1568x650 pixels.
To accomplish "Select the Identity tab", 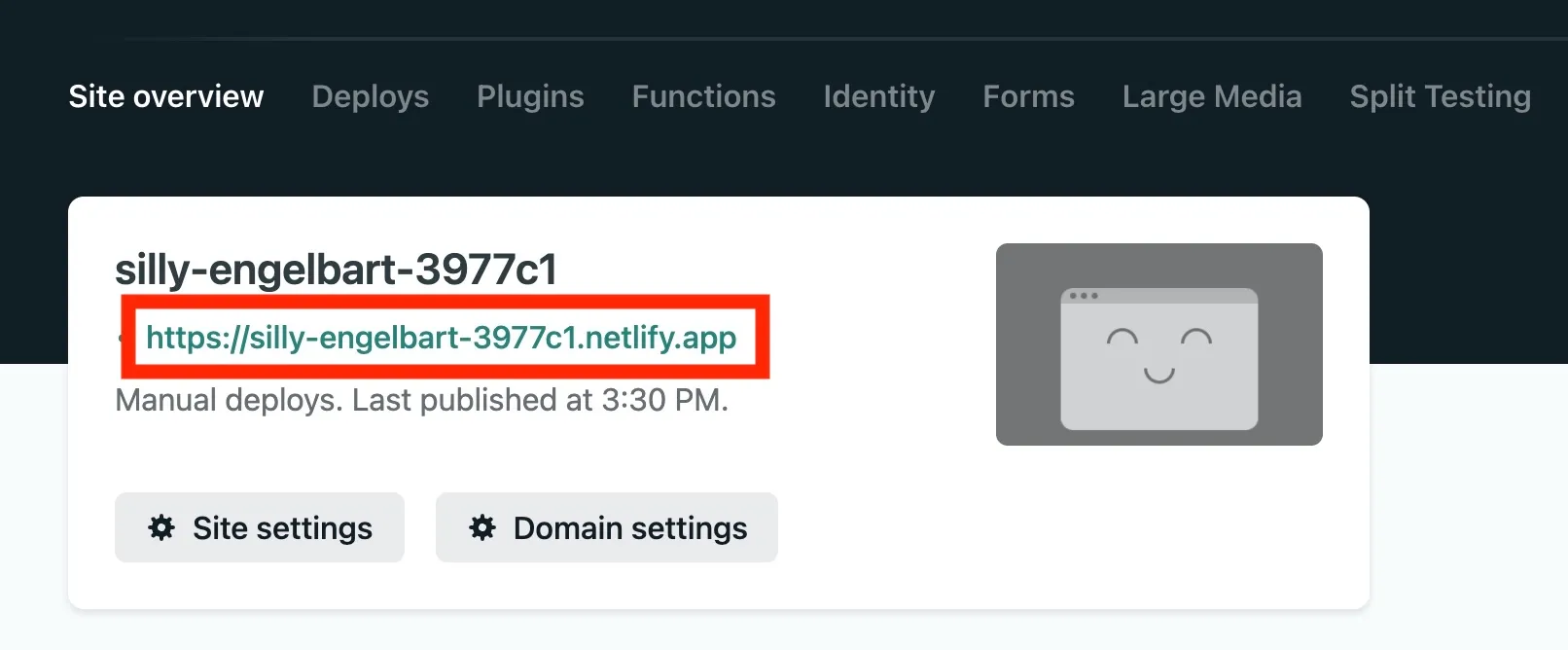I will [879, 96].
